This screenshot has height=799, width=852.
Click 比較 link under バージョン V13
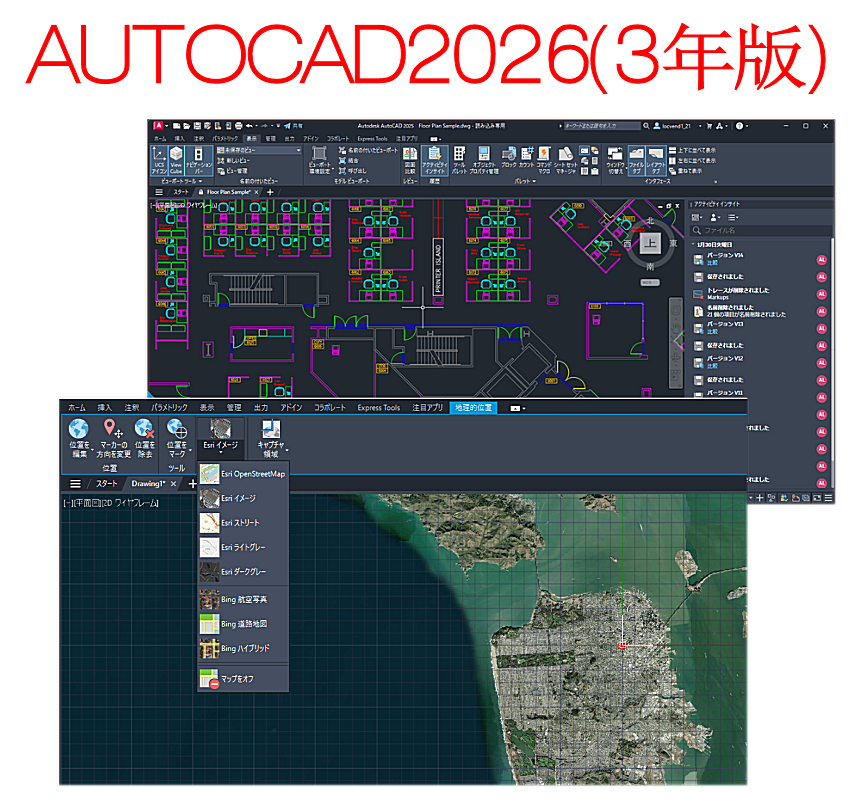712,332
